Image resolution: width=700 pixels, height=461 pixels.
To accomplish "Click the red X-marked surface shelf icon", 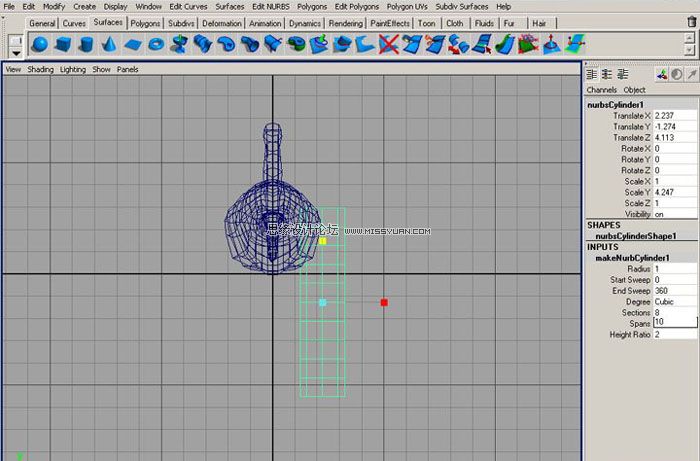I will click(388, 43).
